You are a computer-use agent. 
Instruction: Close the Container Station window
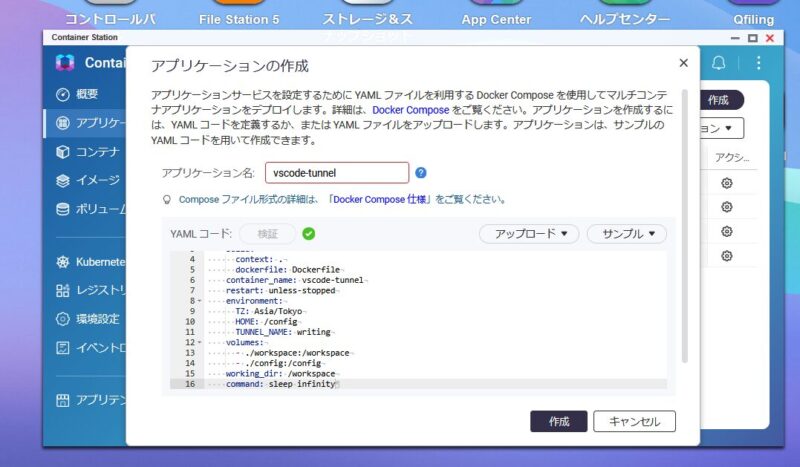pos(770,38)
